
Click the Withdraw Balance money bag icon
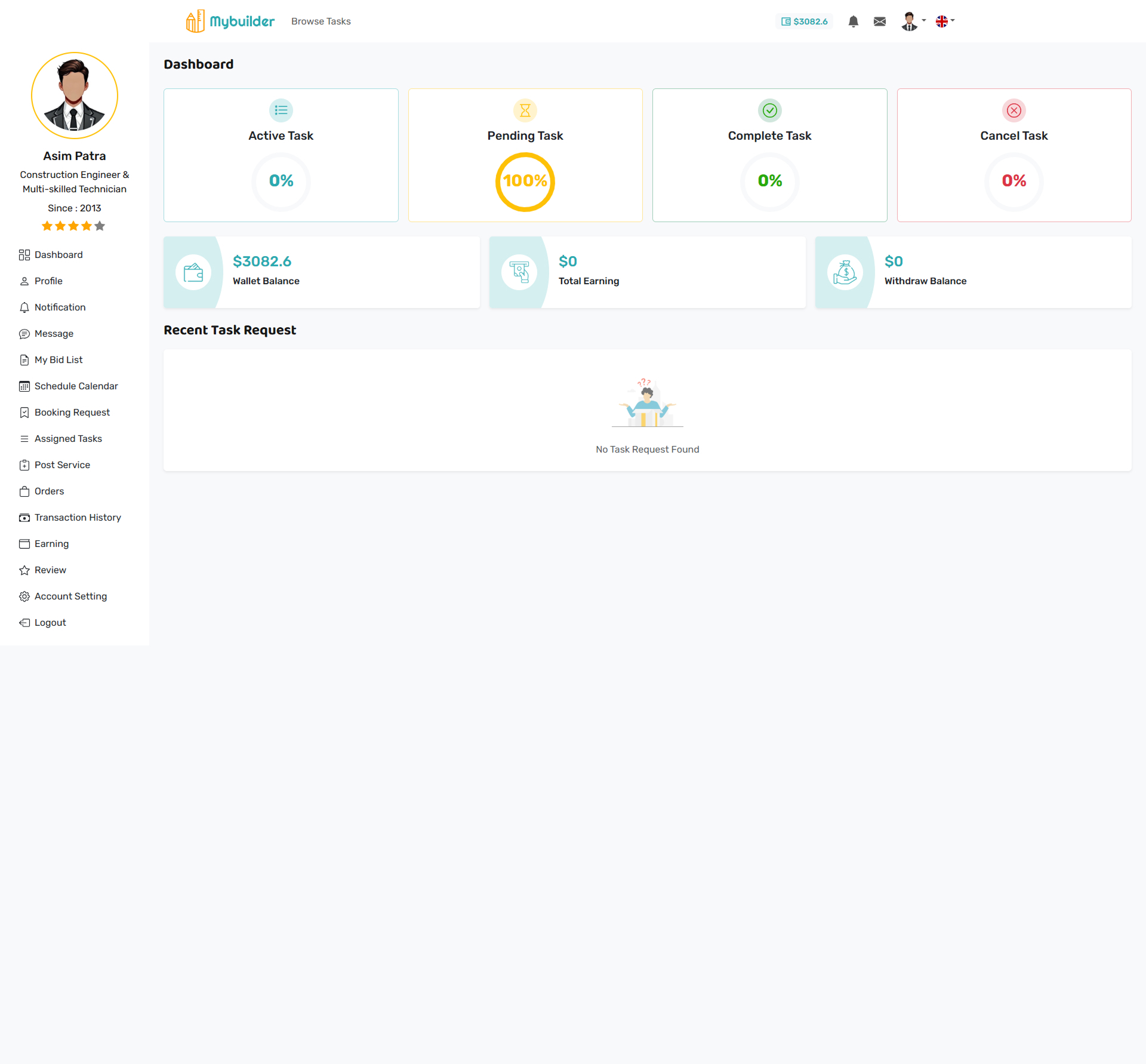pyautogui.click(x=845, y=273)
